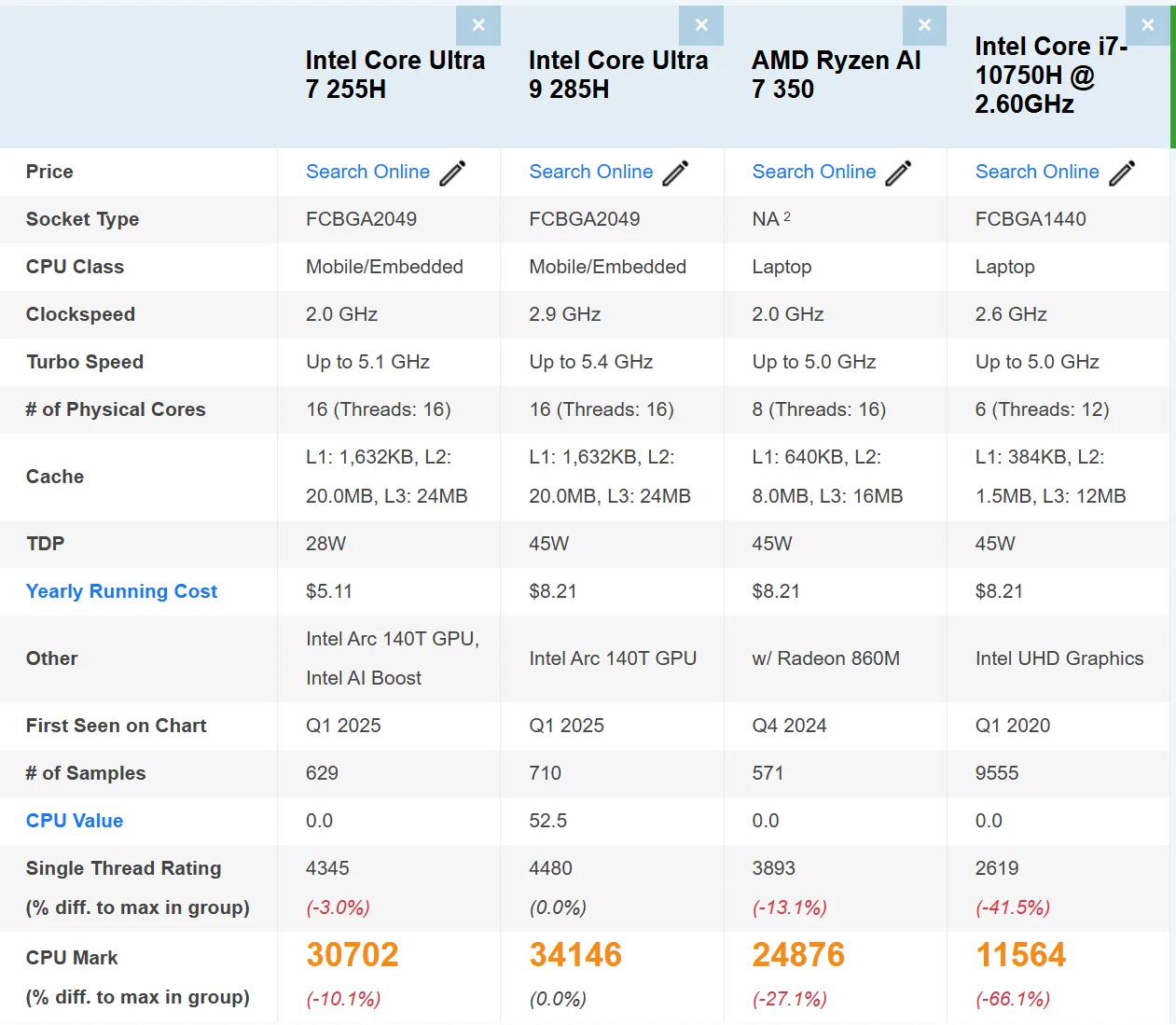Click the Intel Core Ultra 9 285H heading
Image resolution: width=1176 pixels, height=1025 pixels.
[618, 75]
